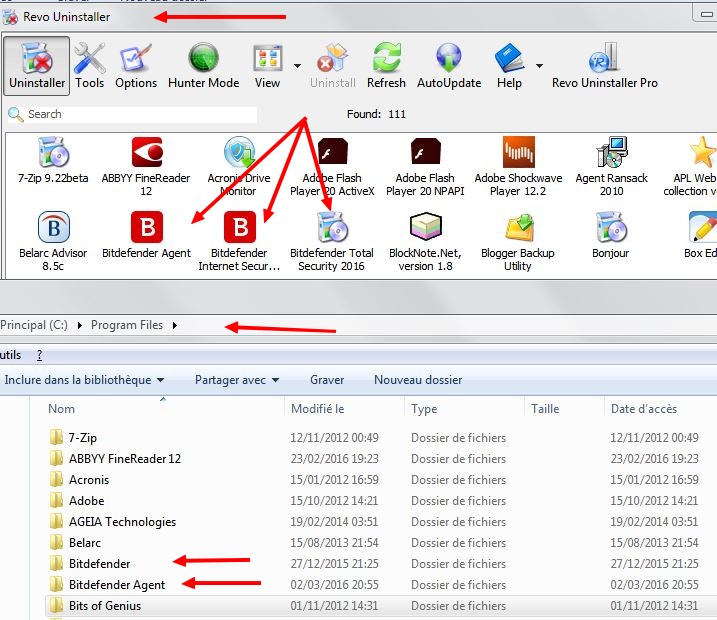Expand arrow after Program Files breadcrumb
The image size is (717, 620).
[x=175, y=326]
